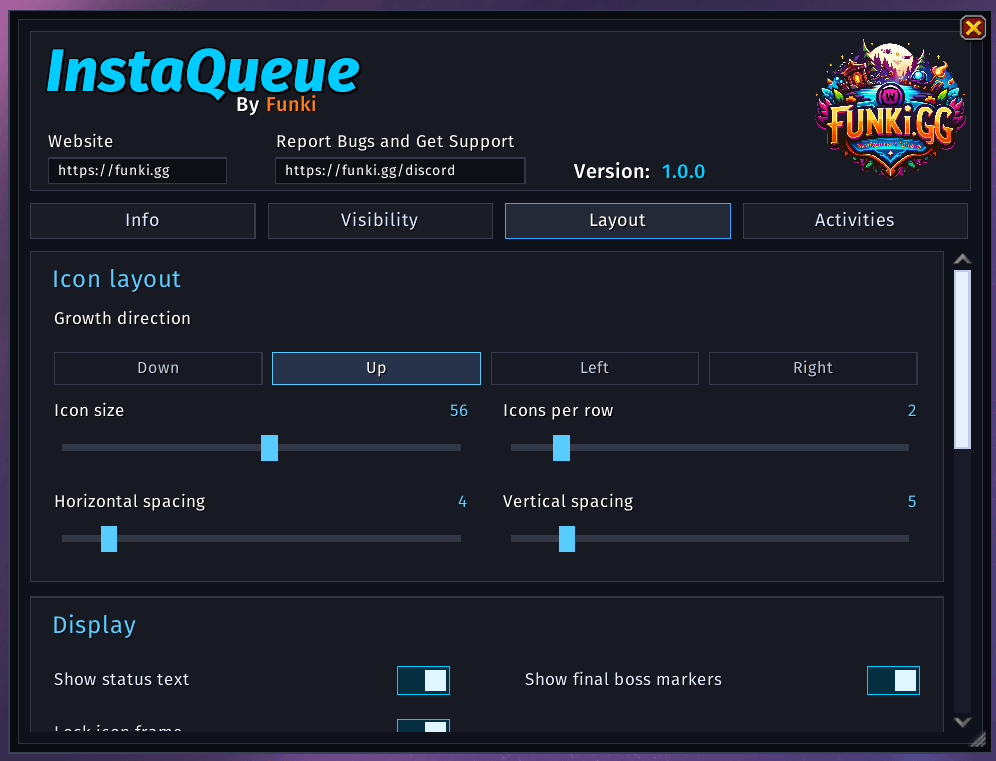This screenshot has width=996, height=761.
Task: Click the Growth direction label
Action: [x=122, y=318]
